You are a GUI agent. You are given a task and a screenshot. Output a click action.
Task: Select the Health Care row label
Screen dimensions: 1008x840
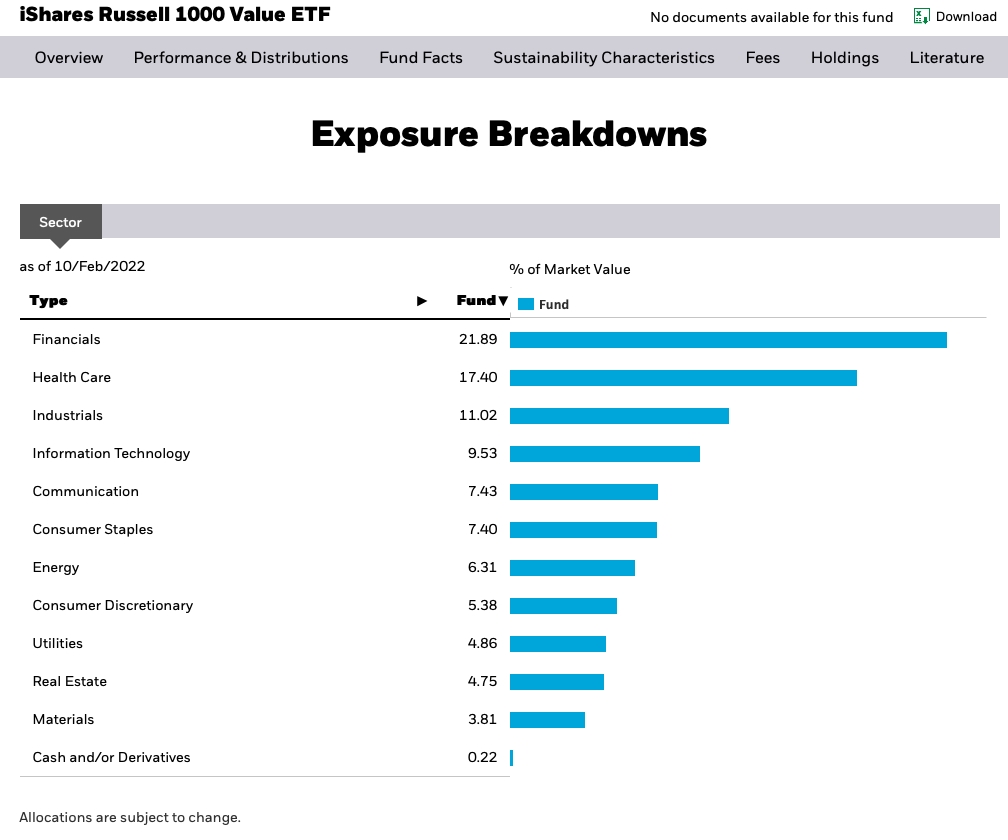[71, 377]
